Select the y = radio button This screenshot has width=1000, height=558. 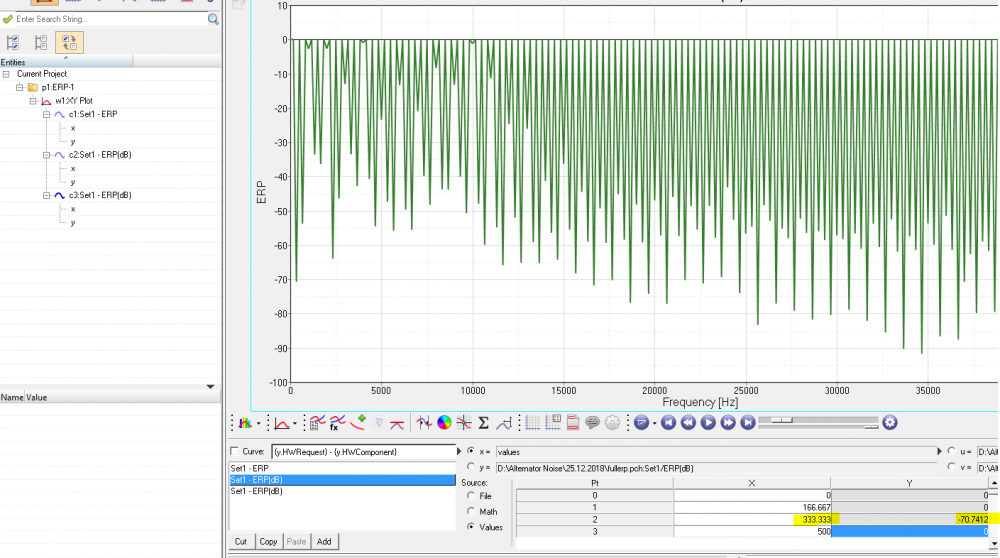pos(471,467)
